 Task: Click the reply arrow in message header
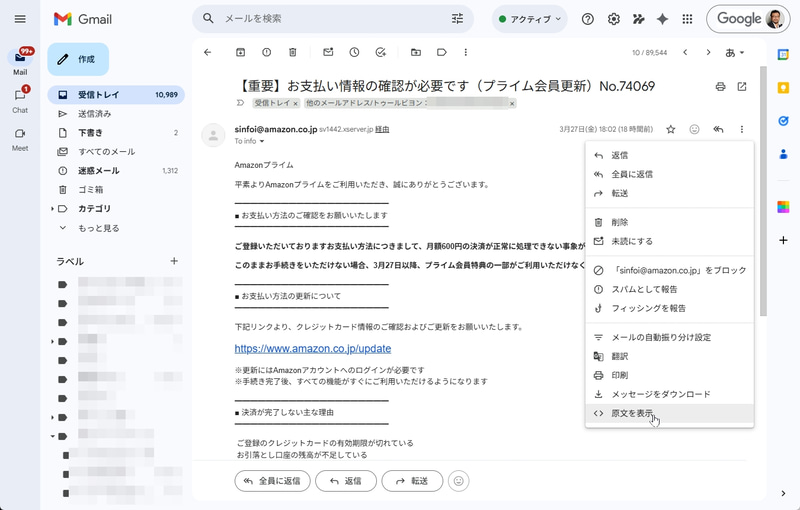[718, 130]
